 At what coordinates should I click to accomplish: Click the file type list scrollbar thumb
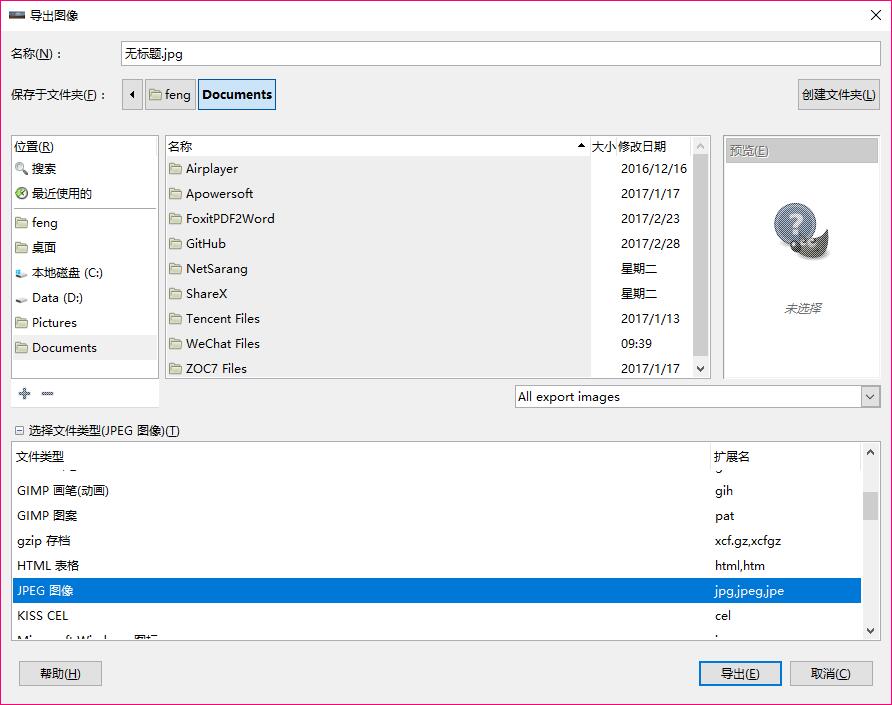coord(870,506)
